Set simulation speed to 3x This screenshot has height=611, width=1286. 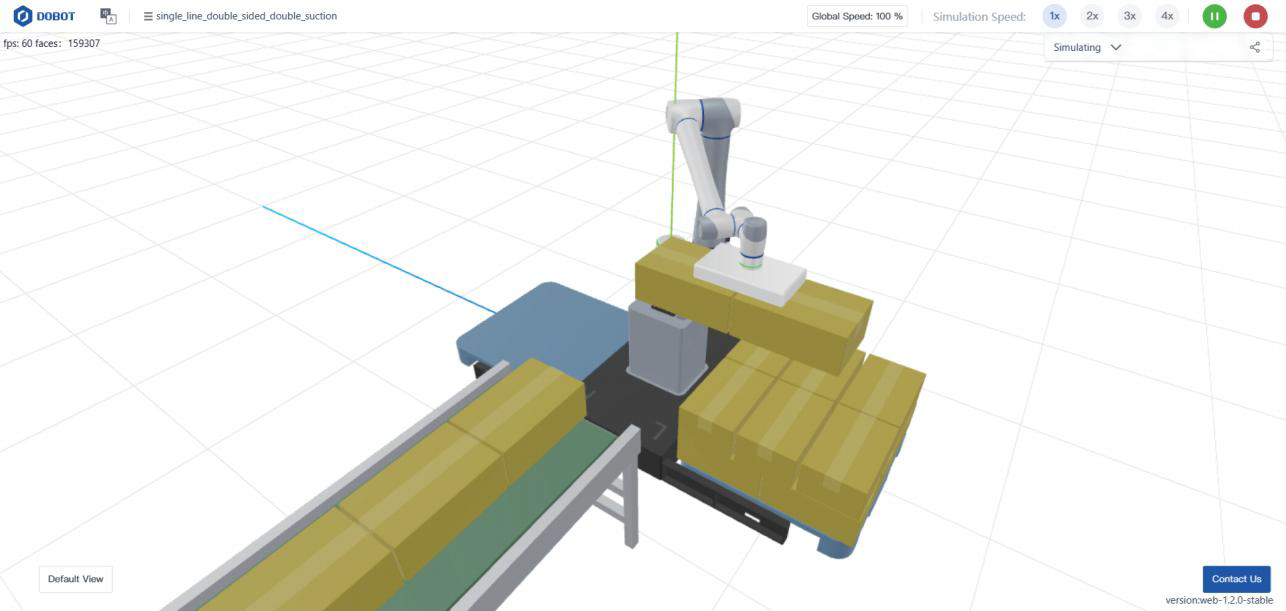[1129, 16]
